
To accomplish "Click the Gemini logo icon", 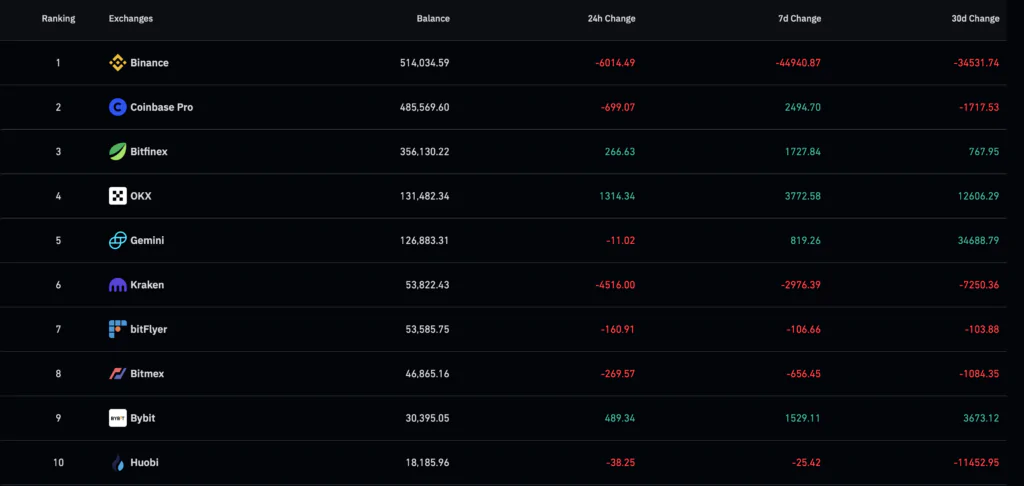I will point(118,240).
